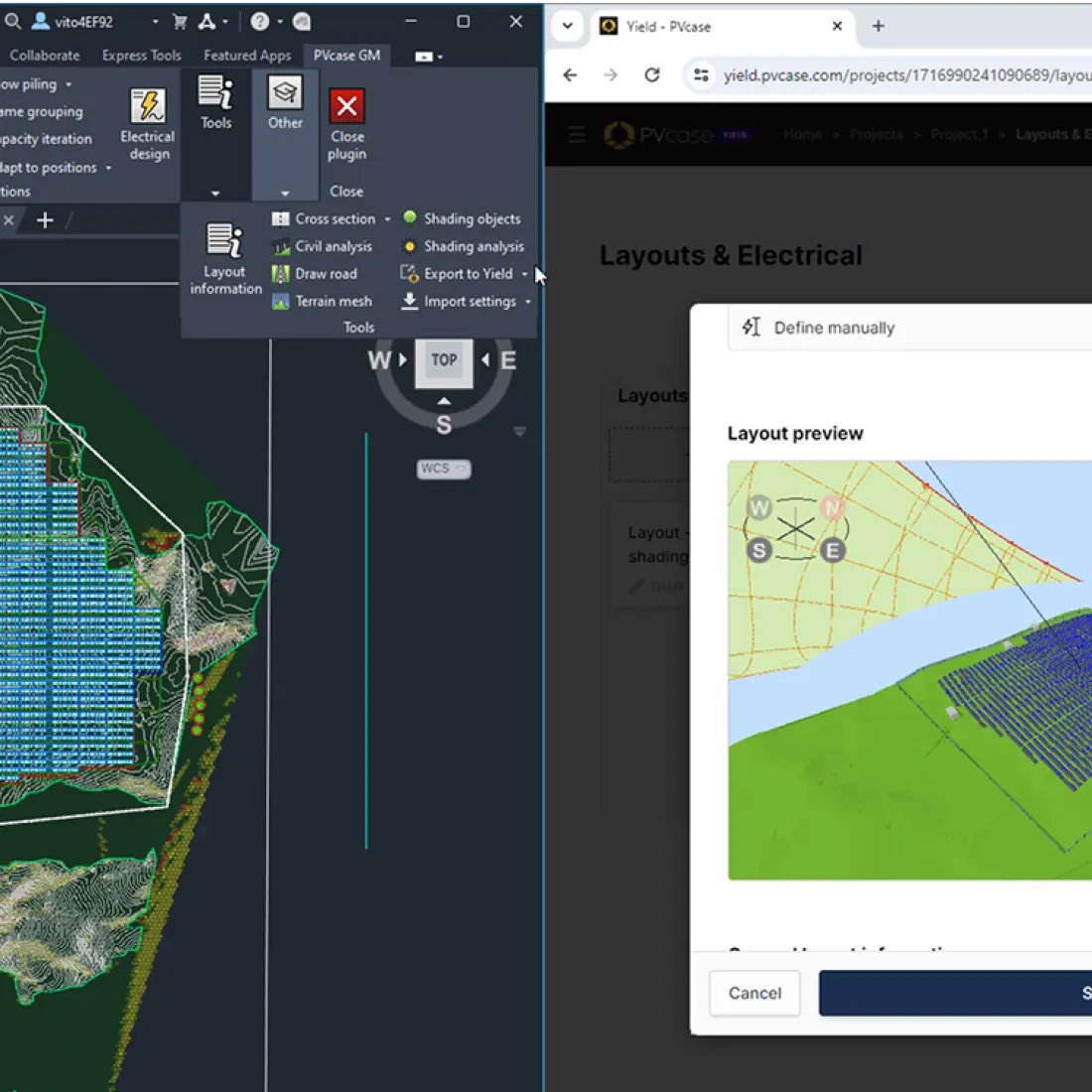
Task: Select the Shading objects tool
Action: [462, 218]
